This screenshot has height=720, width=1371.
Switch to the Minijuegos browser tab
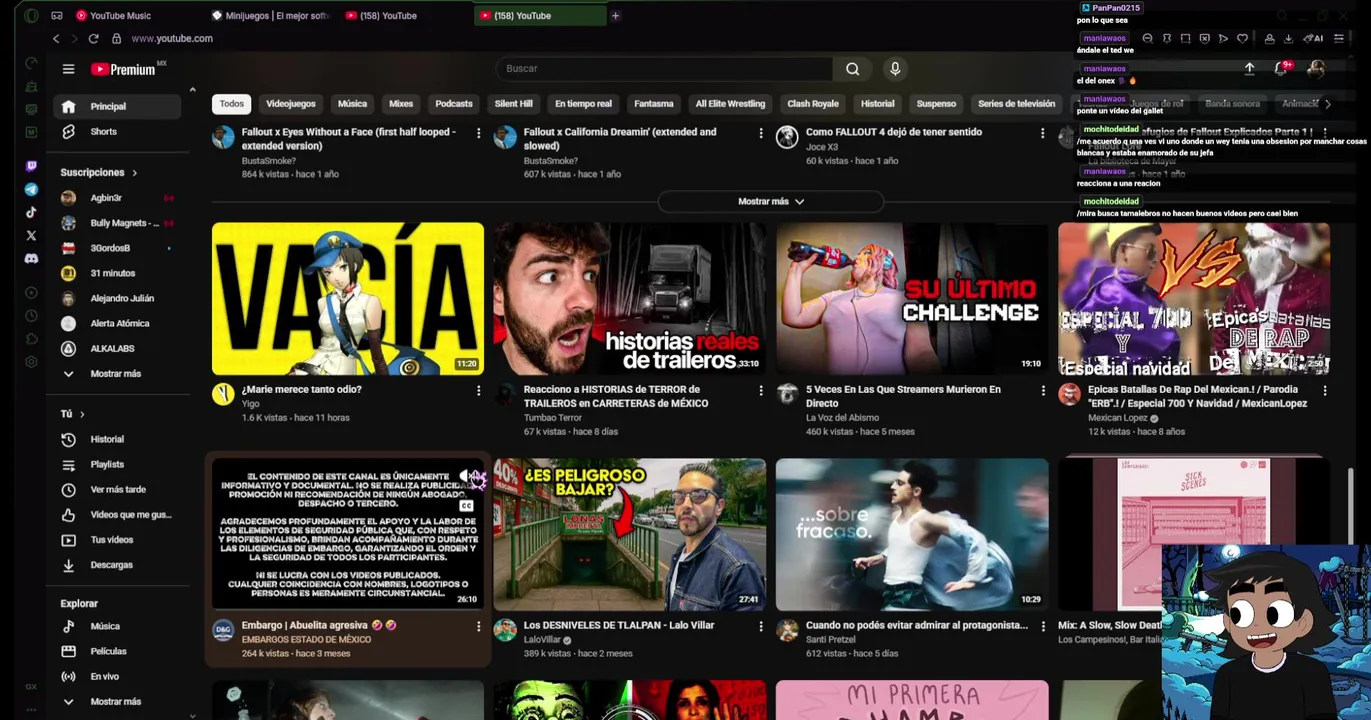(x=271, y=16)
